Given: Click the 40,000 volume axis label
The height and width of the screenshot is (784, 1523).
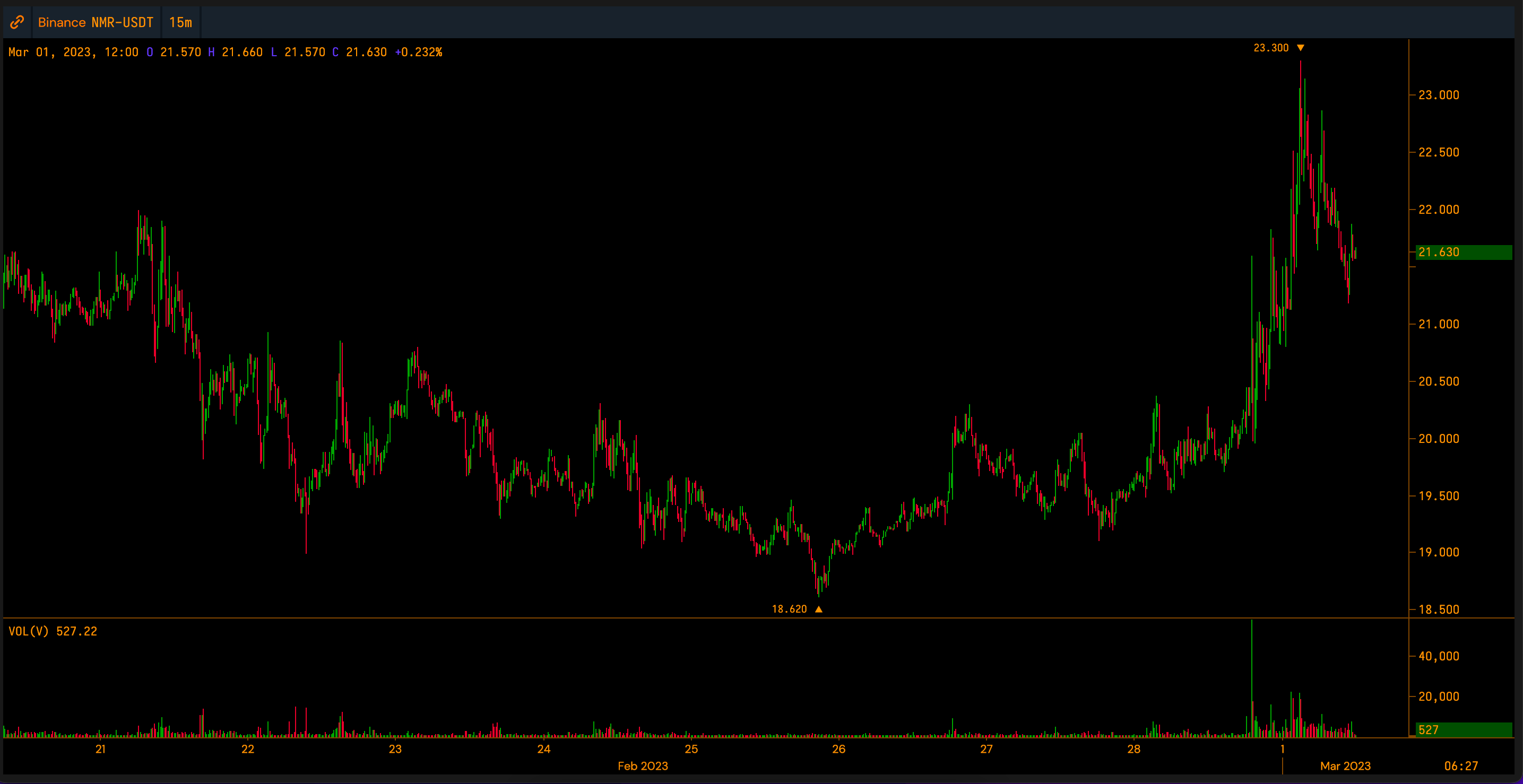Looking at the screenshot, I should pos(1439,656).
